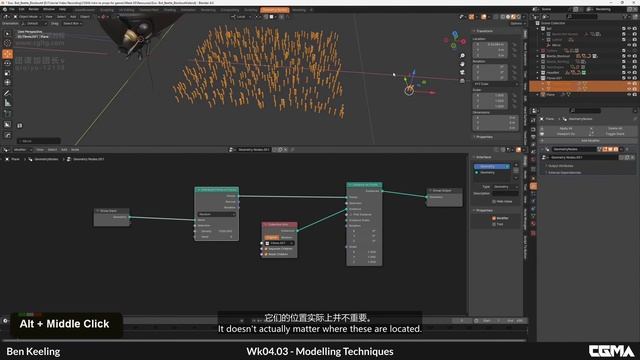The height and width of the screenshot is (360, 640).
Task: Click the red X axis on navigation gizmo
Action: [x=463, y=41]
